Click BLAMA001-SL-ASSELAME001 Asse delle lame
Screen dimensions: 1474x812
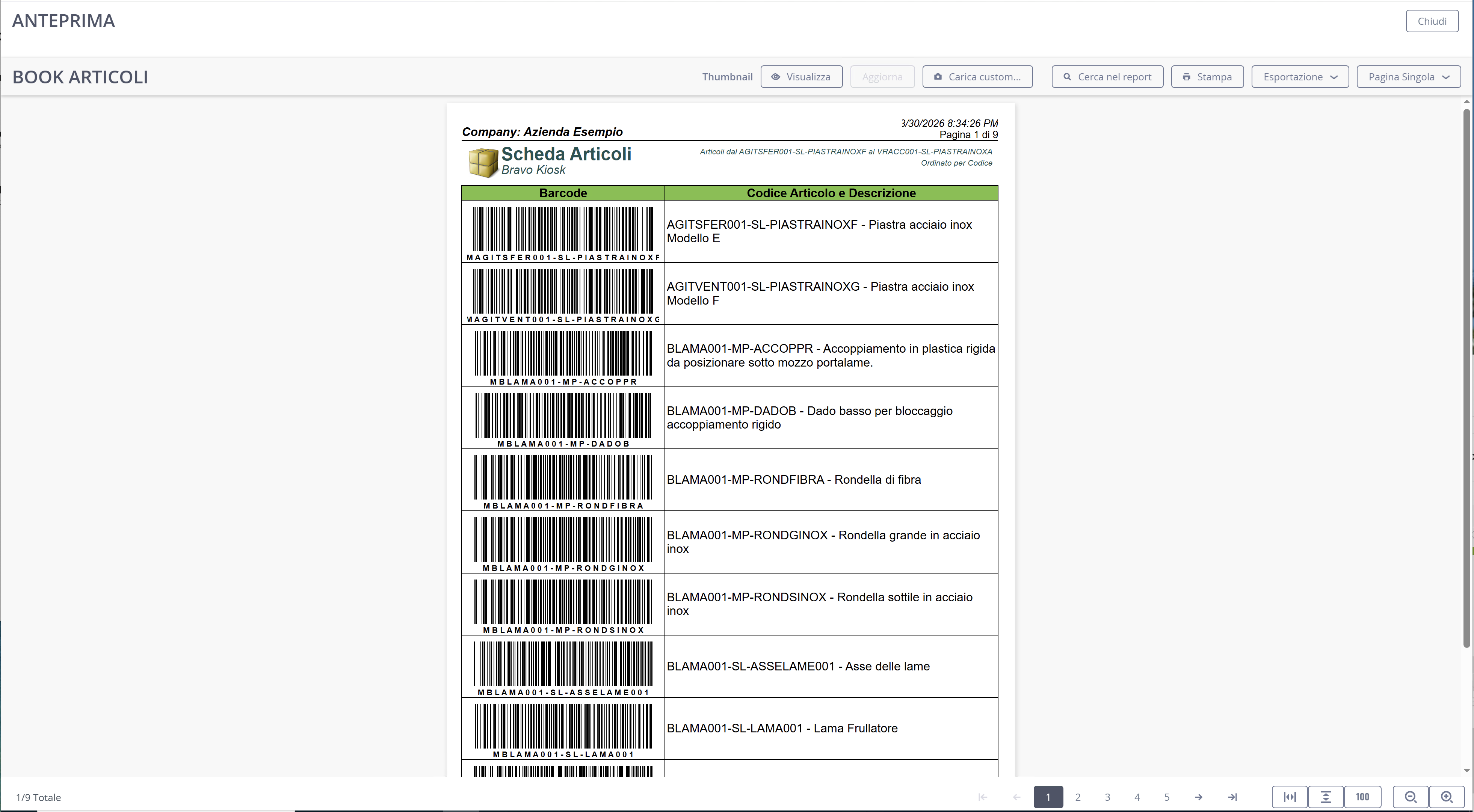[831, 666]
